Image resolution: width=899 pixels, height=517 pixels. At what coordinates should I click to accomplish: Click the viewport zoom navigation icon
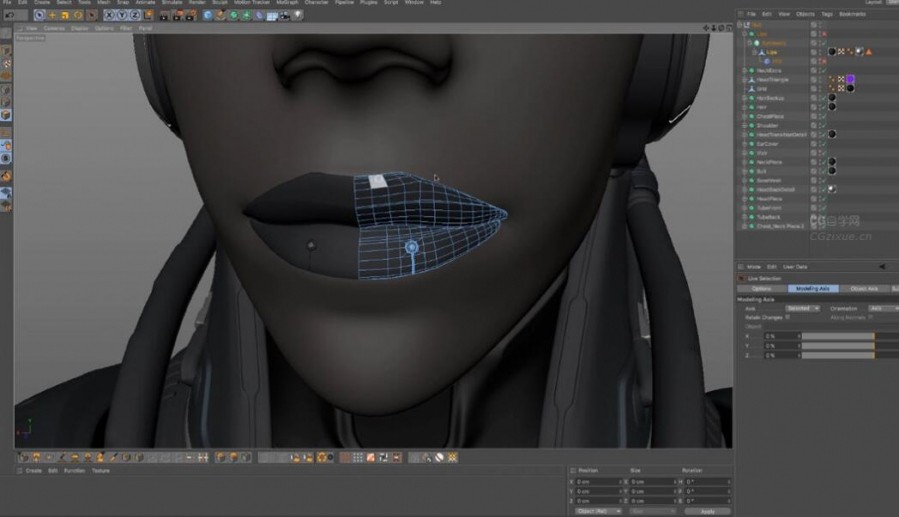pos(714,28)
